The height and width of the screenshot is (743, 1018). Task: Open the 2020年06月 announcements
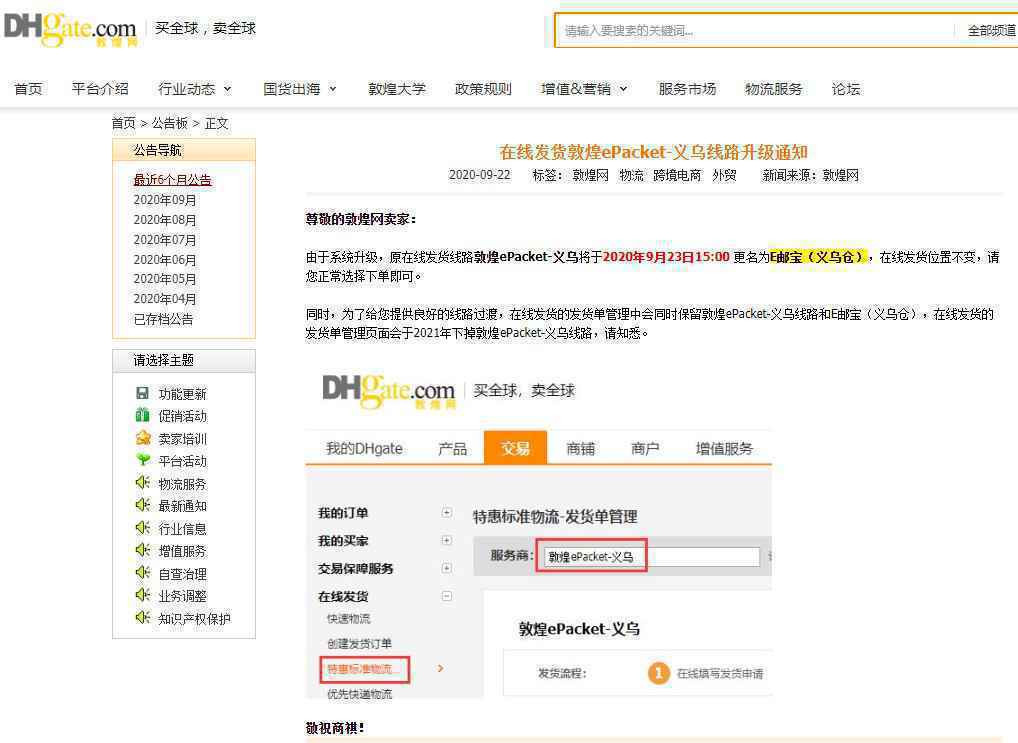(165, 259)
